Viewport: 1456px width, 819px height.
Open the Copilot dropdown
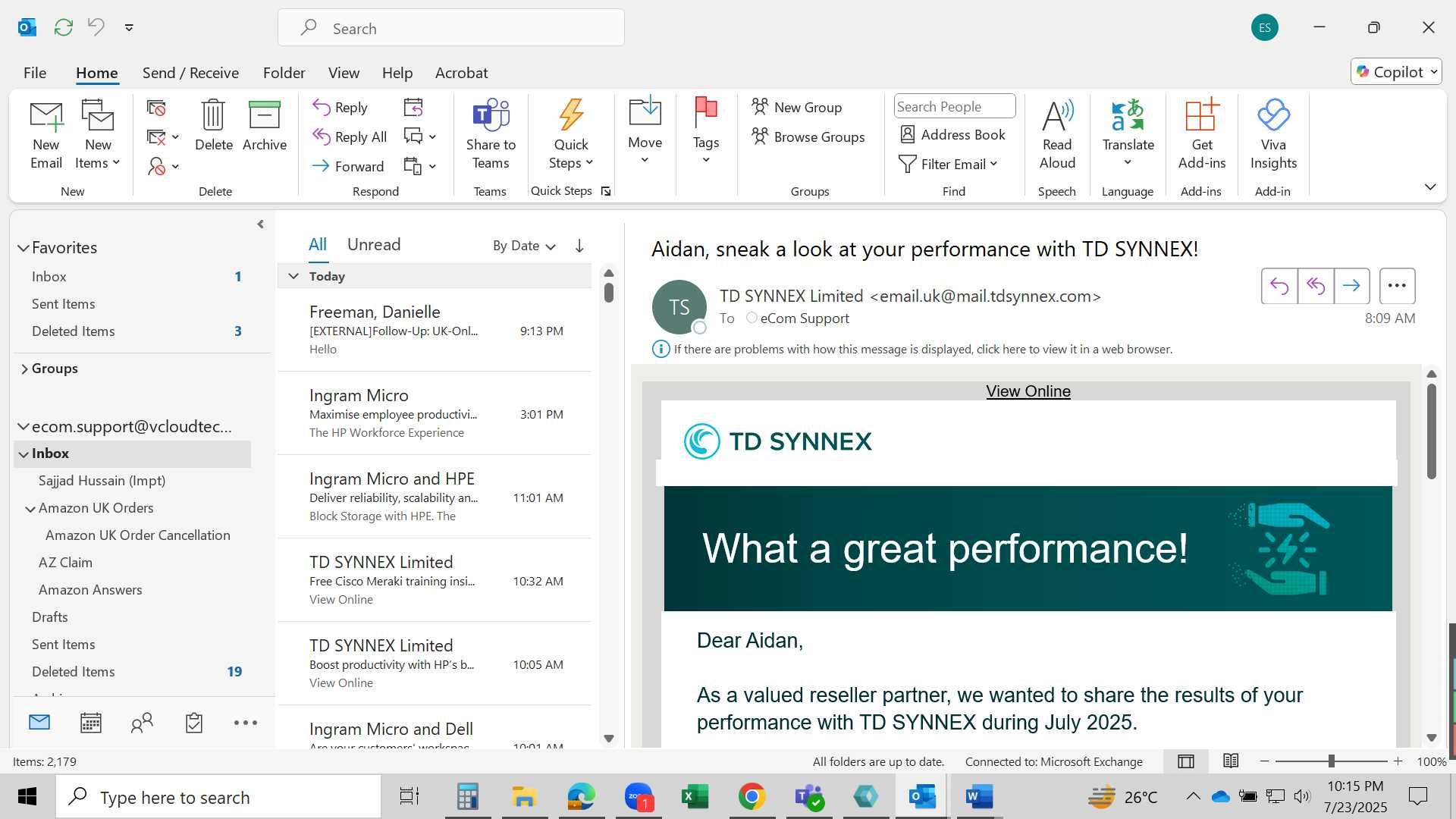1397,72
